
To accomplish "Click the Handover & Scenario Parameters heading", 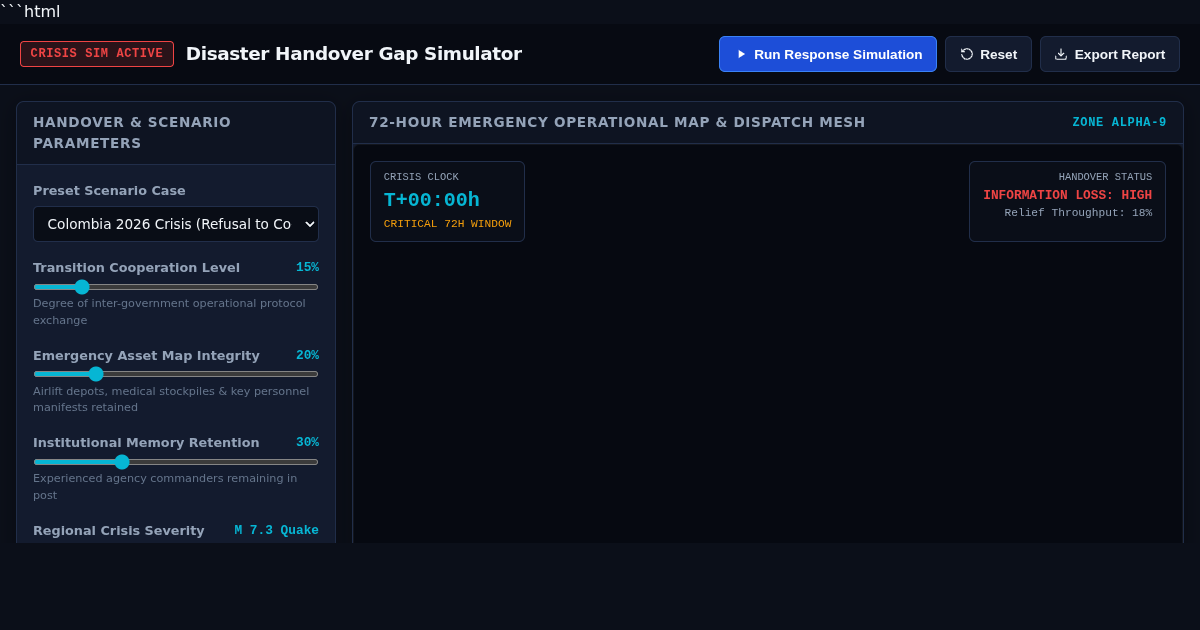I will [x=132, y=133].
